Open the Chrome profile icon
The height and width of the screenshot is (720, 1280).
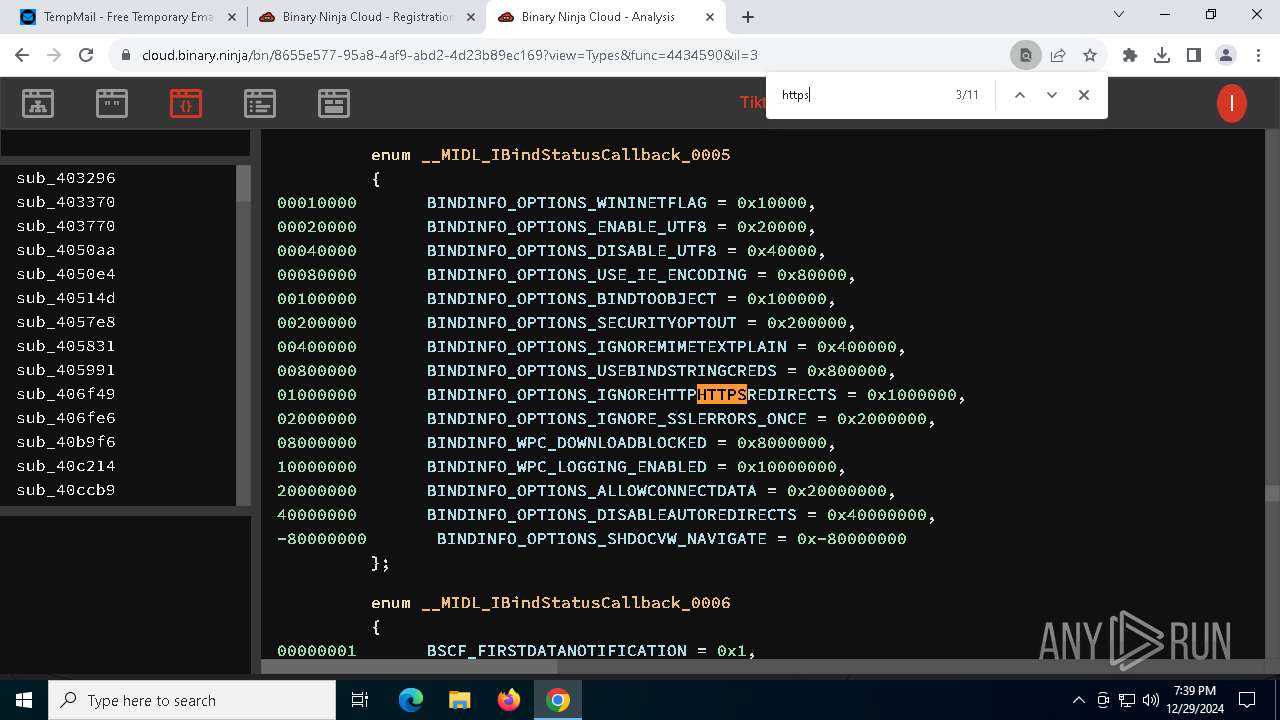pos(1225,56)
